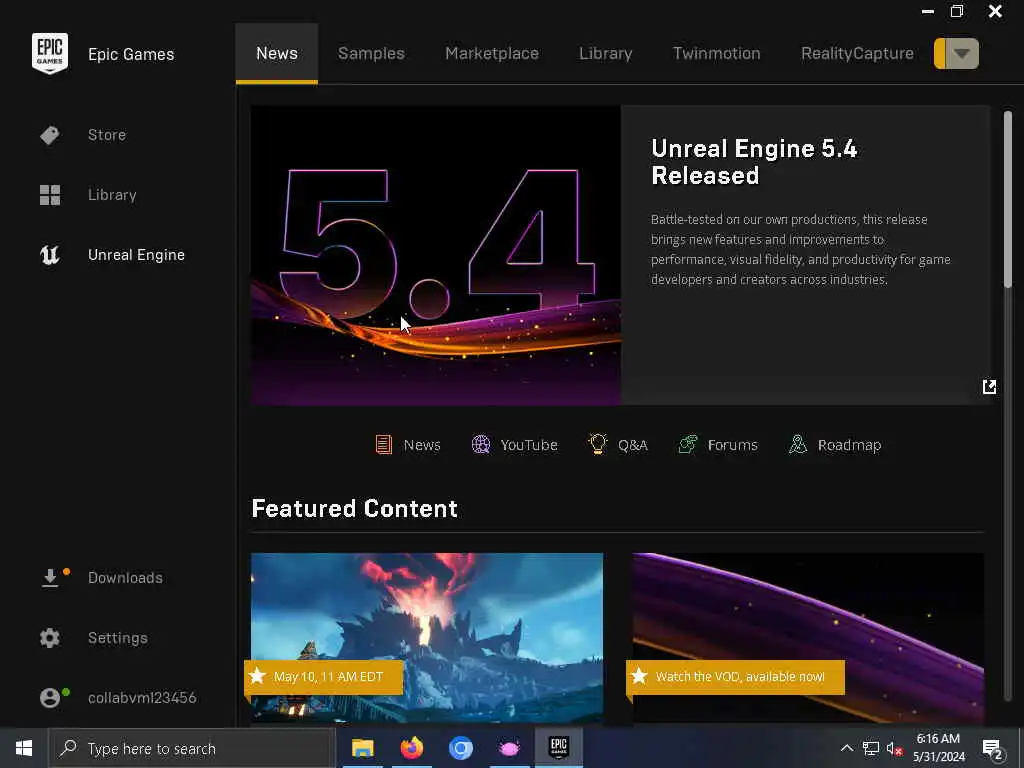Click the vertical scrollbar thumb

pyautogui.click(x=1008, y=199)
